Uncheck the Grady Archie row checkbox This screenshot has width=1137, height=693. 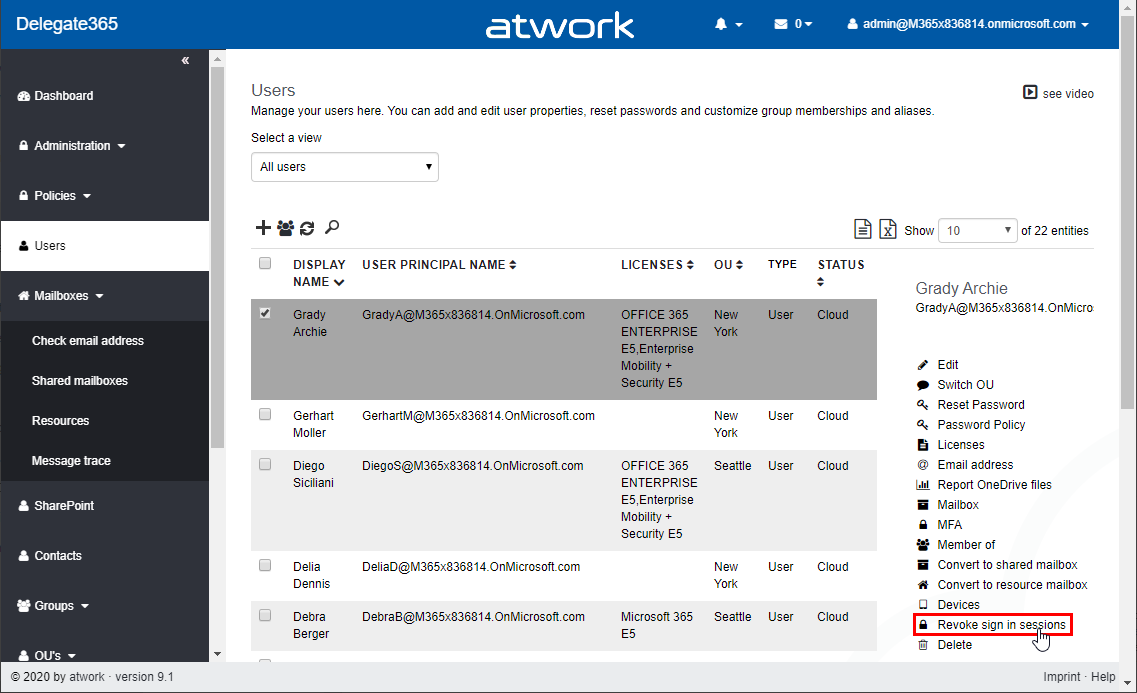[x=265, y=313]
